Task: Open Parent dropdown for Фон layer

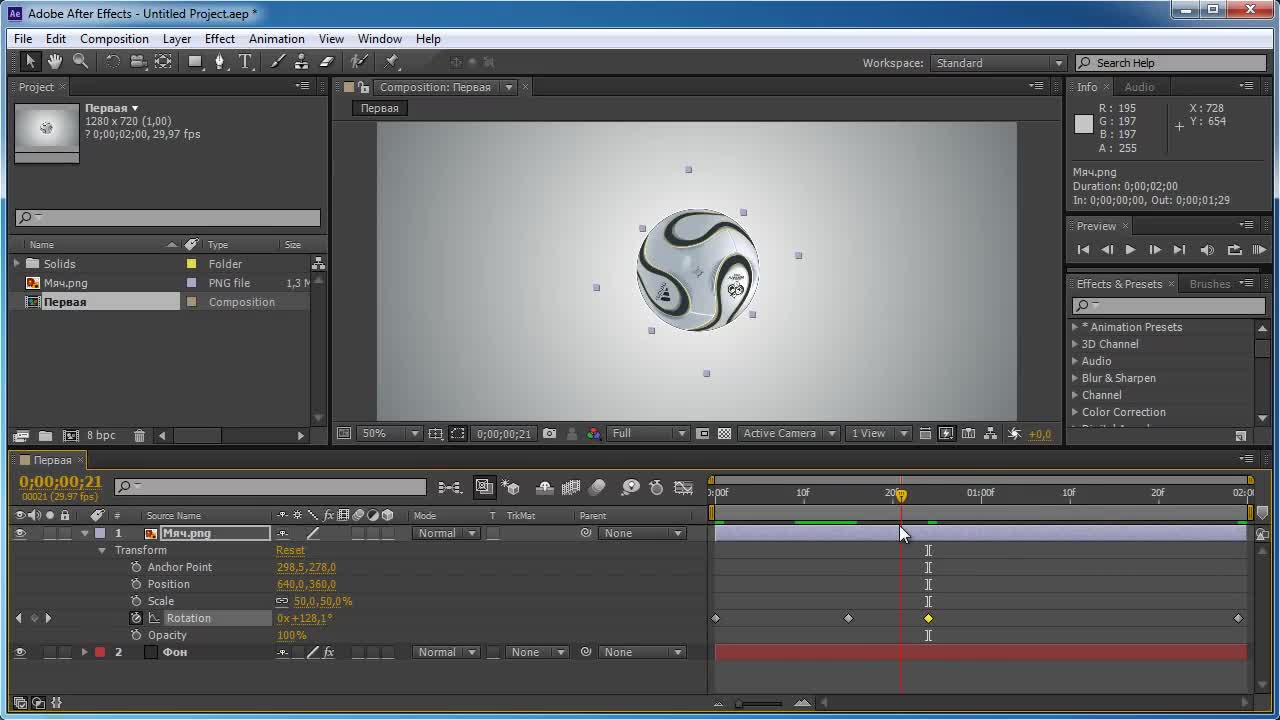Action: 643,652
